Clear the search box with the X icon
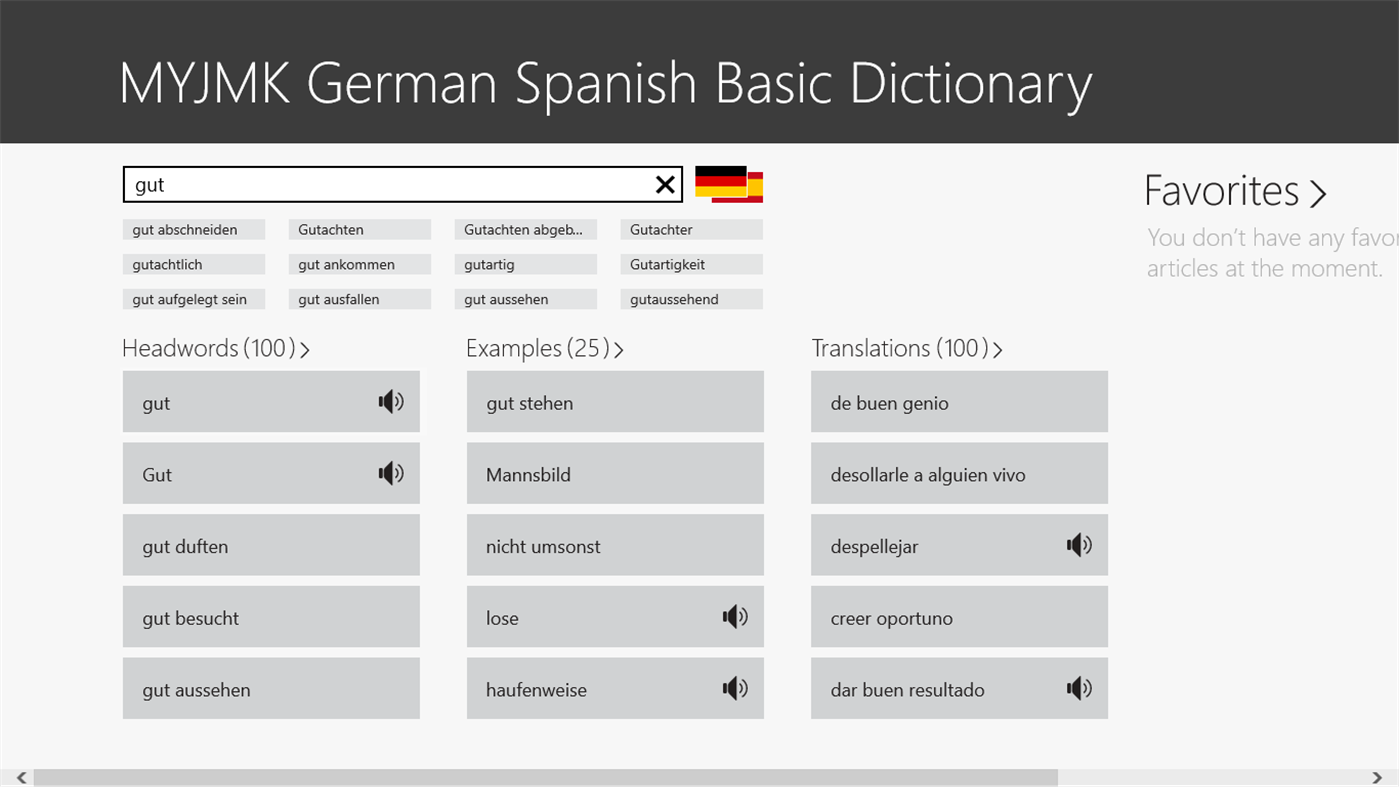The image size is (1399, 787). click(x=664, y=184)
